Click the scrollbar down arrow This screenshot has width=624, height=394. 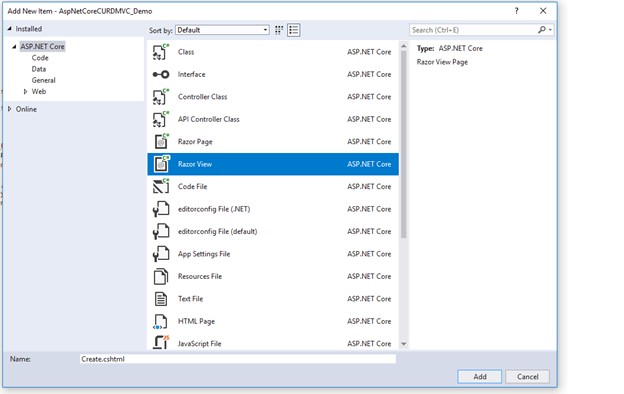[404, 344]
